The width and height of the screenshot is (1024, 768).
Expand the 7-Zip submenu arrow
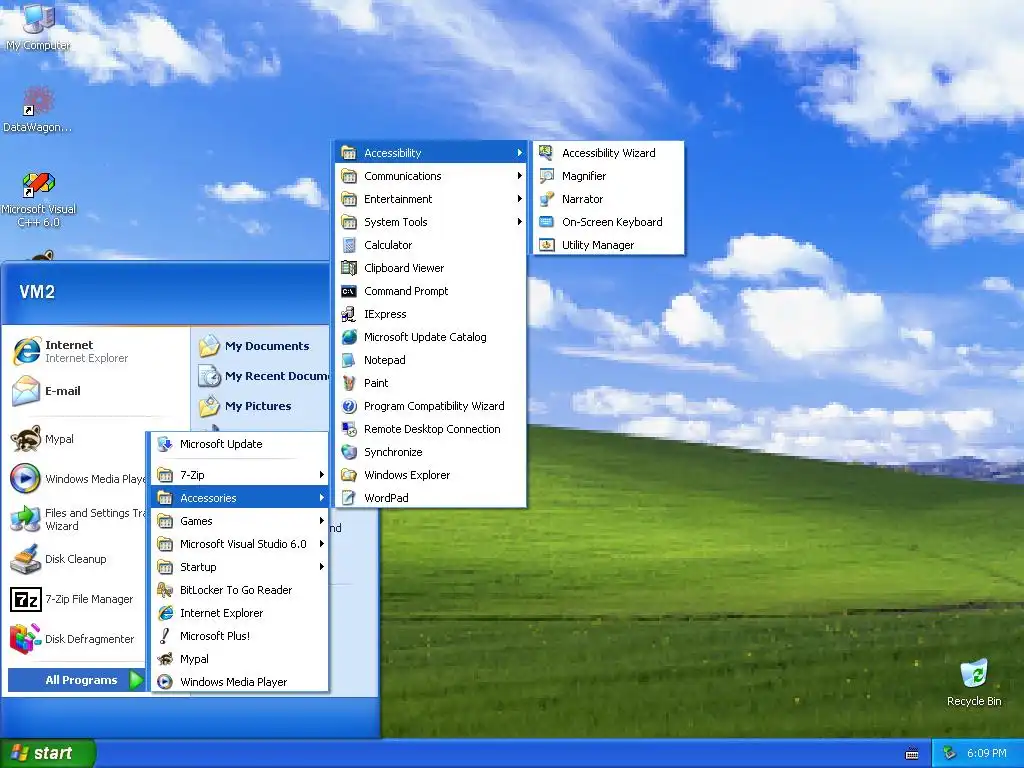coord(321,475)
